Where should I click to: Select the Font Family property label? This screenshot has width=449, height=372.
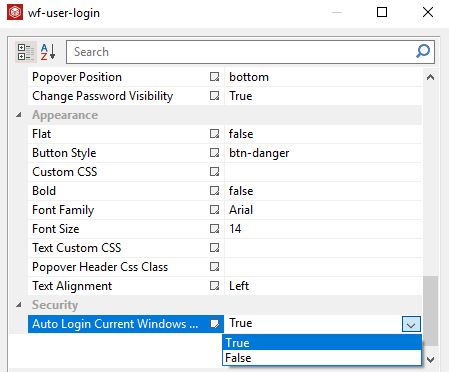click(63, 210)
